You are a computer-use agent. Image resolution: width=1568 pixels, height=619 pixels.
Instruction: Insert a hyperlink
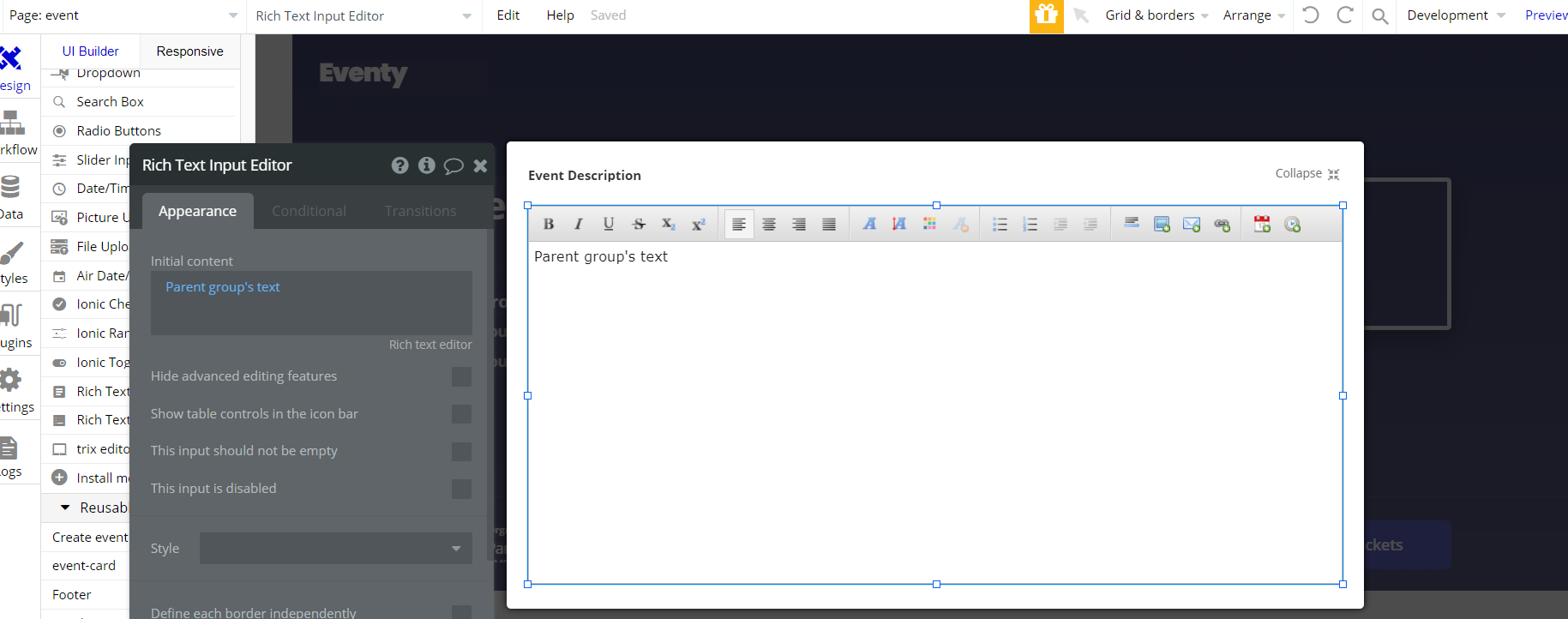1223,225
